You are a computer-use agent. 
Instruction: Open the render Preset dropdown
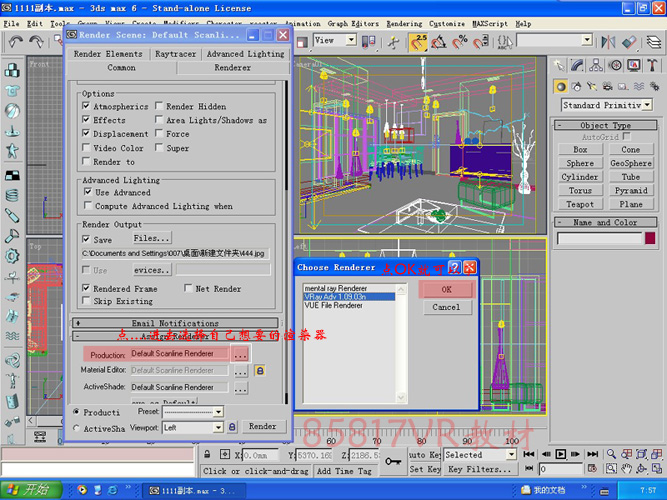218,411
